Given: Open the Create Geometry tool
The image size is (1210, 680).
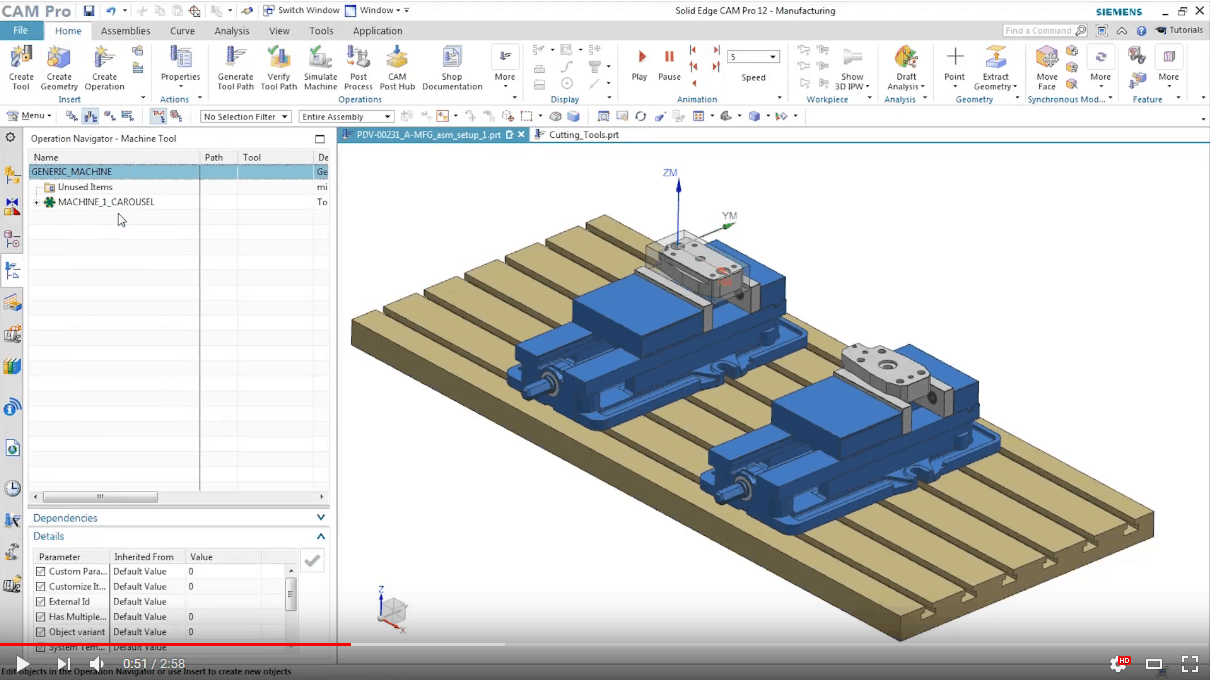Looking at the screenshot, I should (58, 67).
